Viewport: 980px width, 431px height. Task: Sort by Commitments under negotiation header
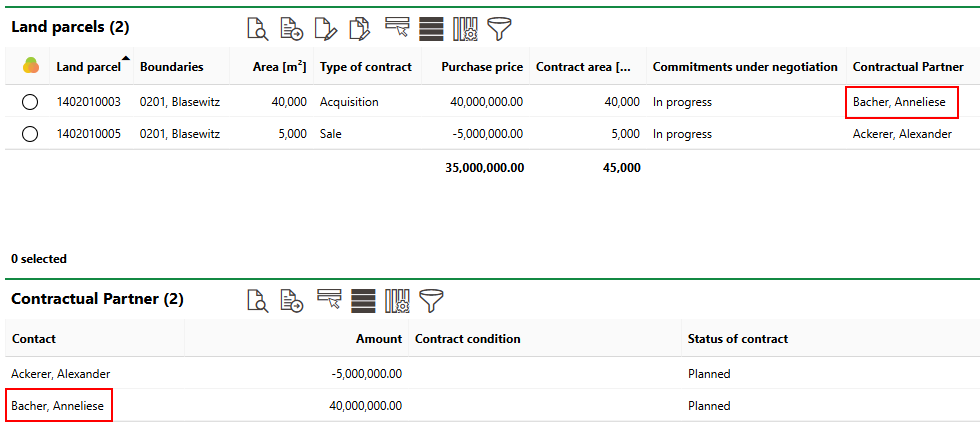point(745,67)
